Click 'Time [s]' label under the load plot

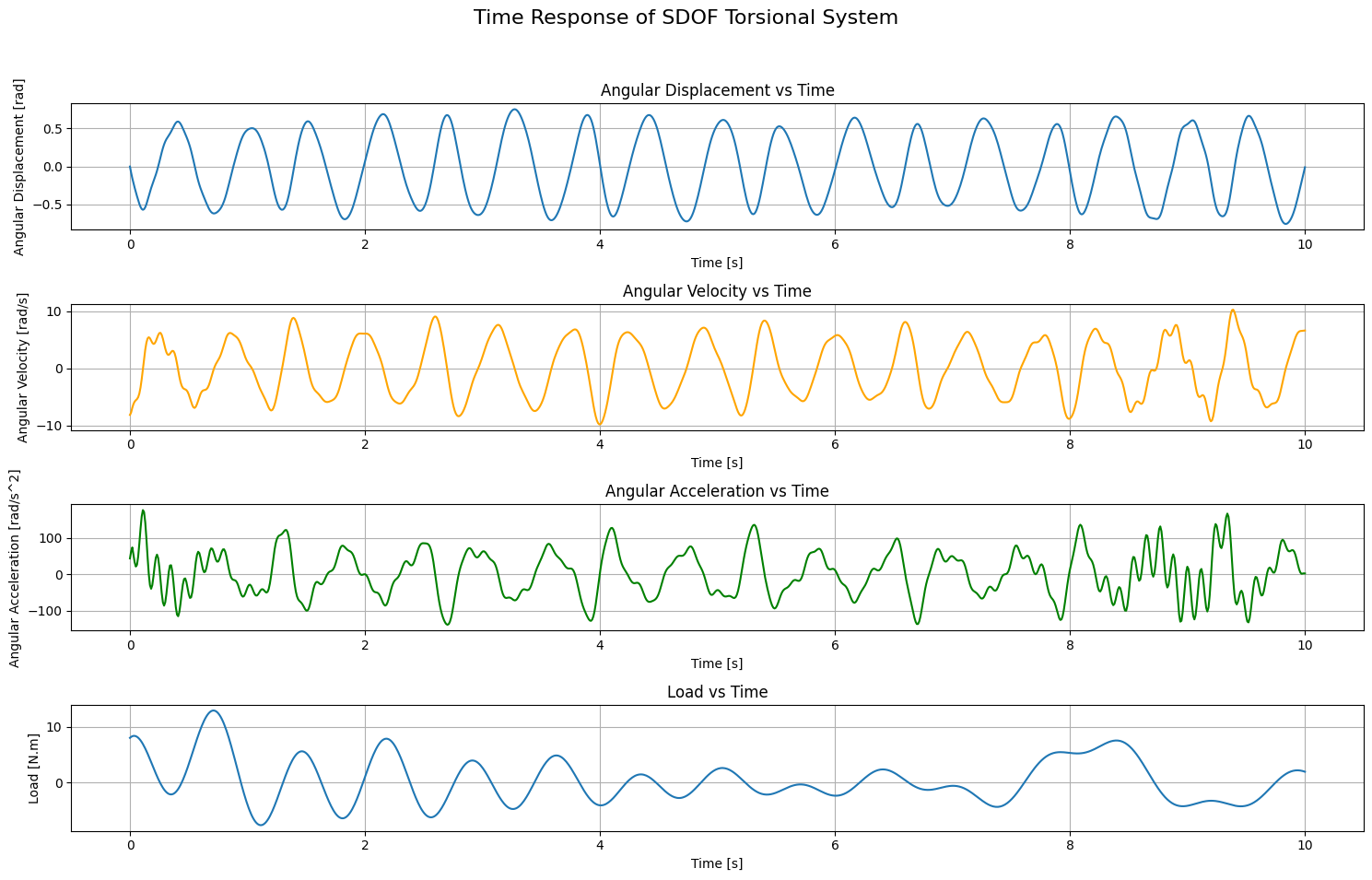click(717, 863)
